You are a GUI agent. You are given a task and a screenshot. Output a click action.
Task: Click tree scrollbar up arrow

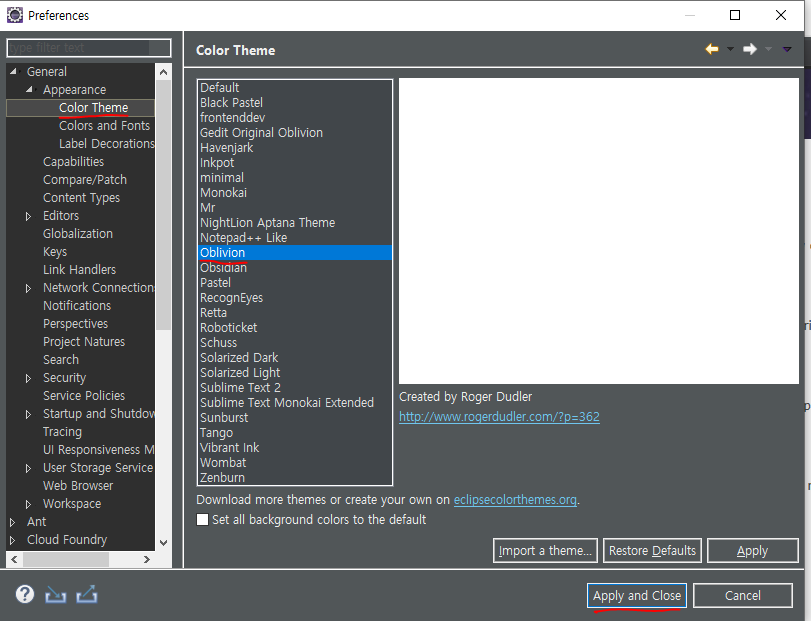(163, 72)
